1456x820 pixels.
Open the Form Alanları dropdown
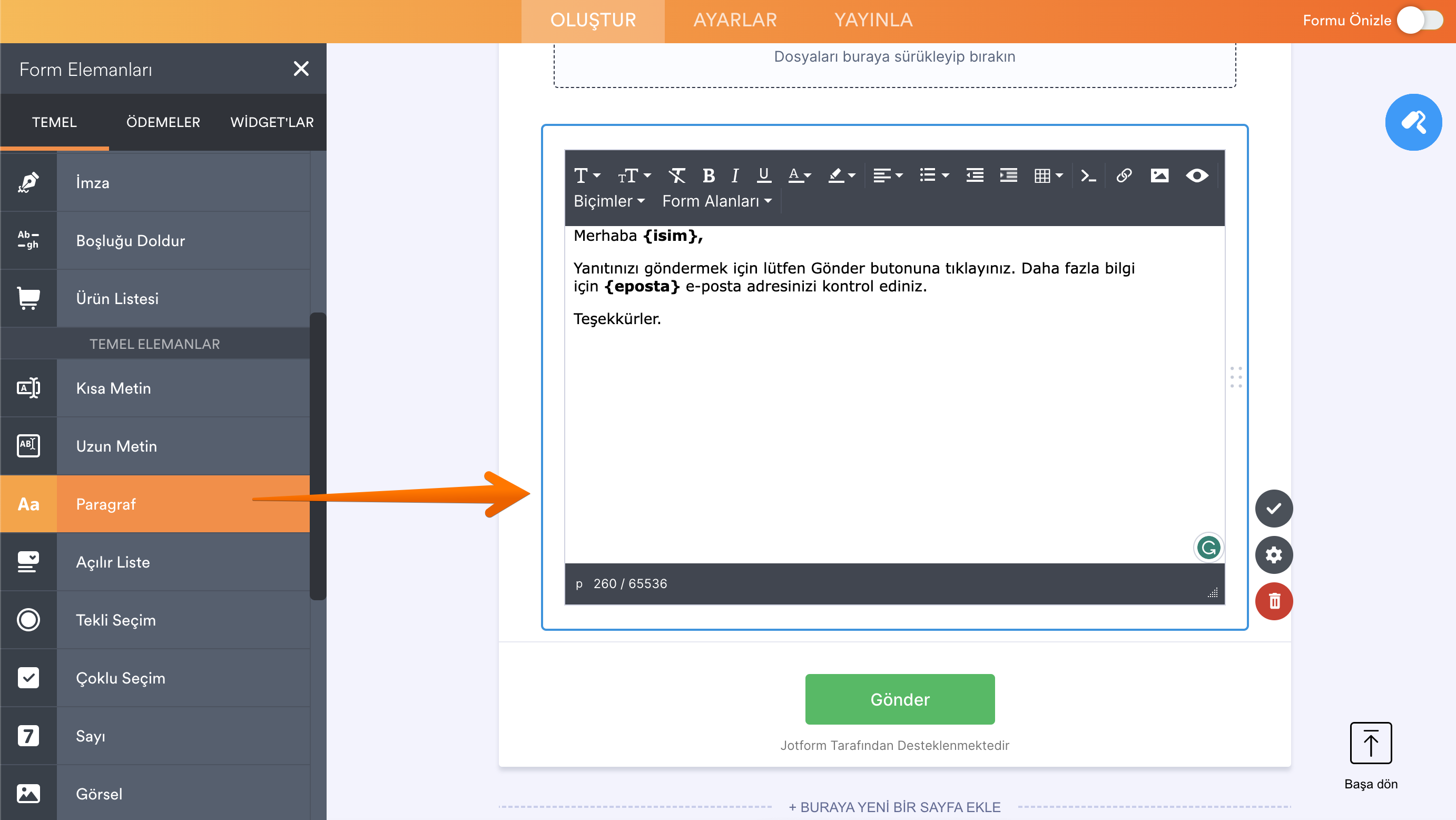pyautogui.click(x=717, y=201)
